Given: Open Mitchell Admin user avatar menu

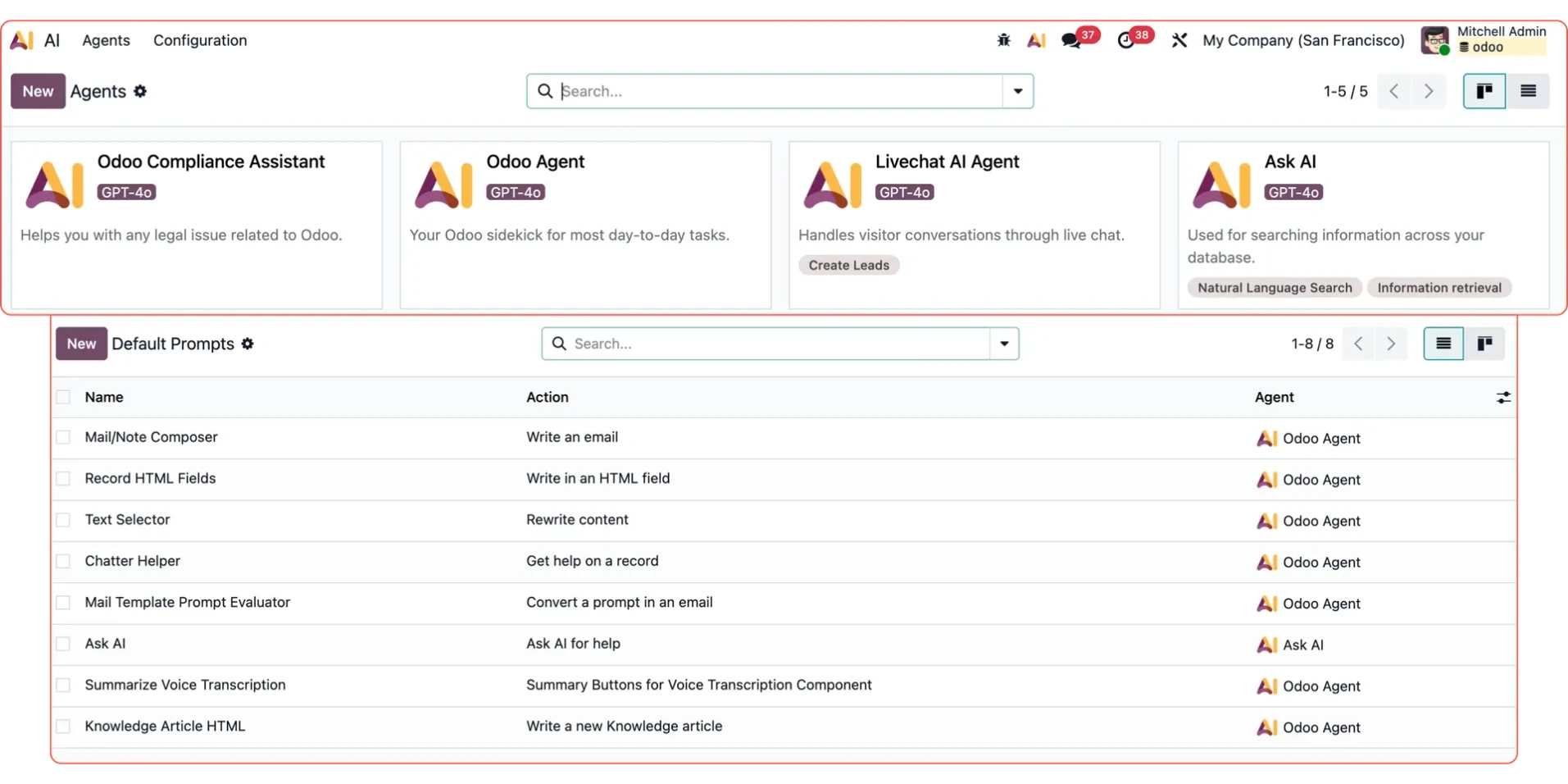Looking at the screenshot, I should coord(1434,40).
